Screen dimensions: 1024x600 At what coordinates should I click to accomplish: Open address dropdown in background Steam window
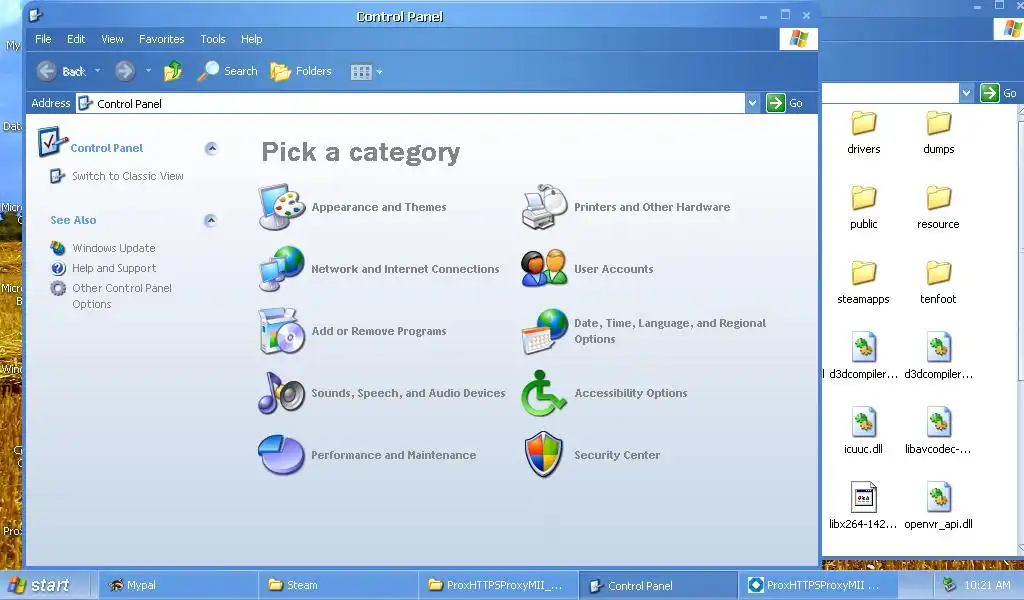967,93
